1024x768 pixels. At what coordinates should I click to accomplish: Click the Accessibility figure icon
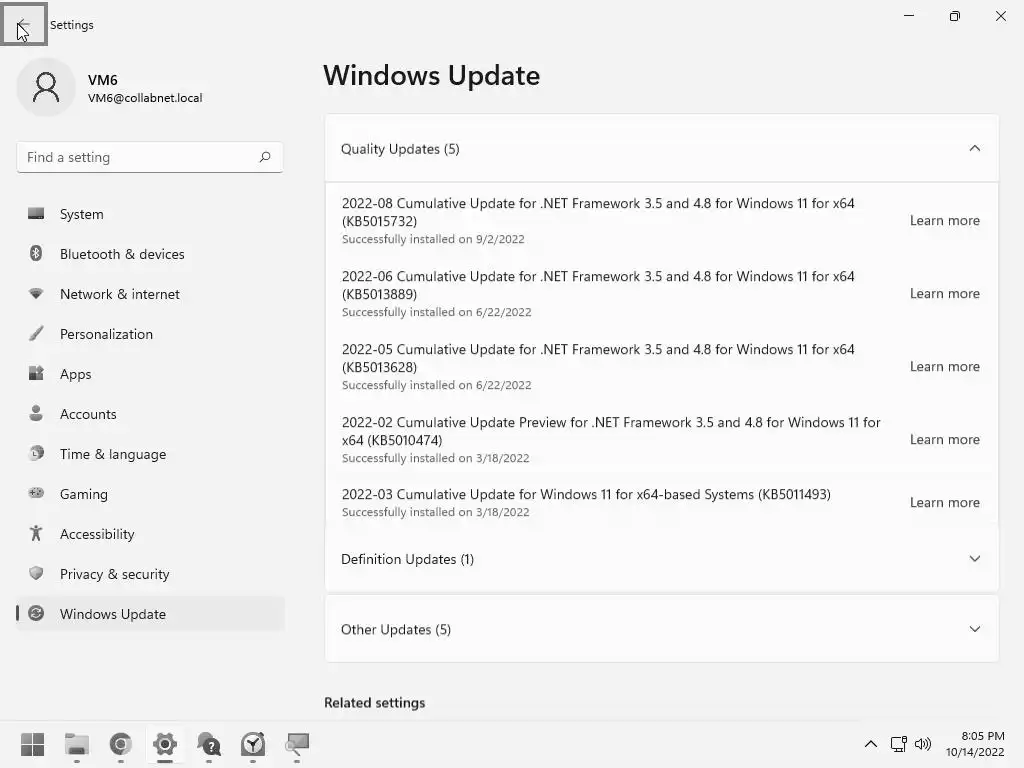(x=36, y=534)
